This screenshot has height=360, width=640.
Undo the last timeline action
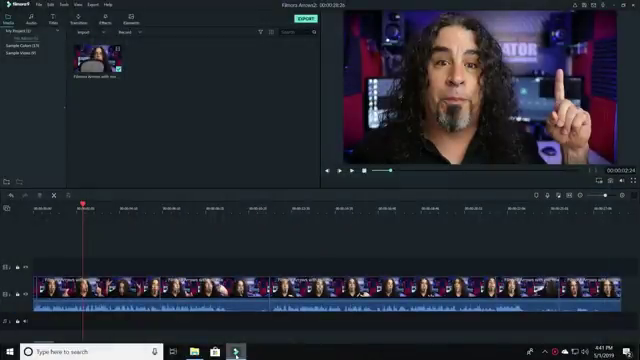pyautogui.click(x=11, y=196)
